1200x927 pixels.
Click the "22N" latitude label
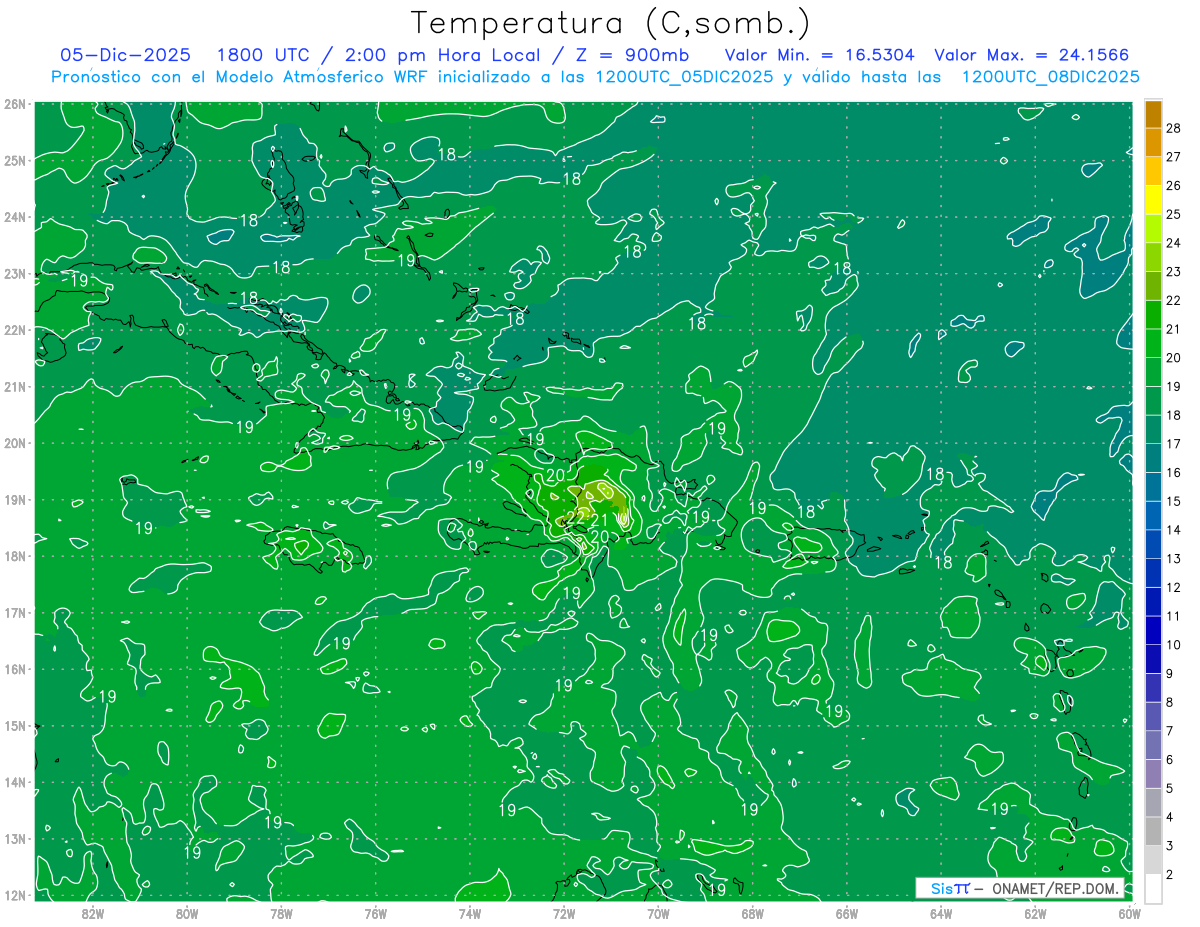tap(15, 330)
